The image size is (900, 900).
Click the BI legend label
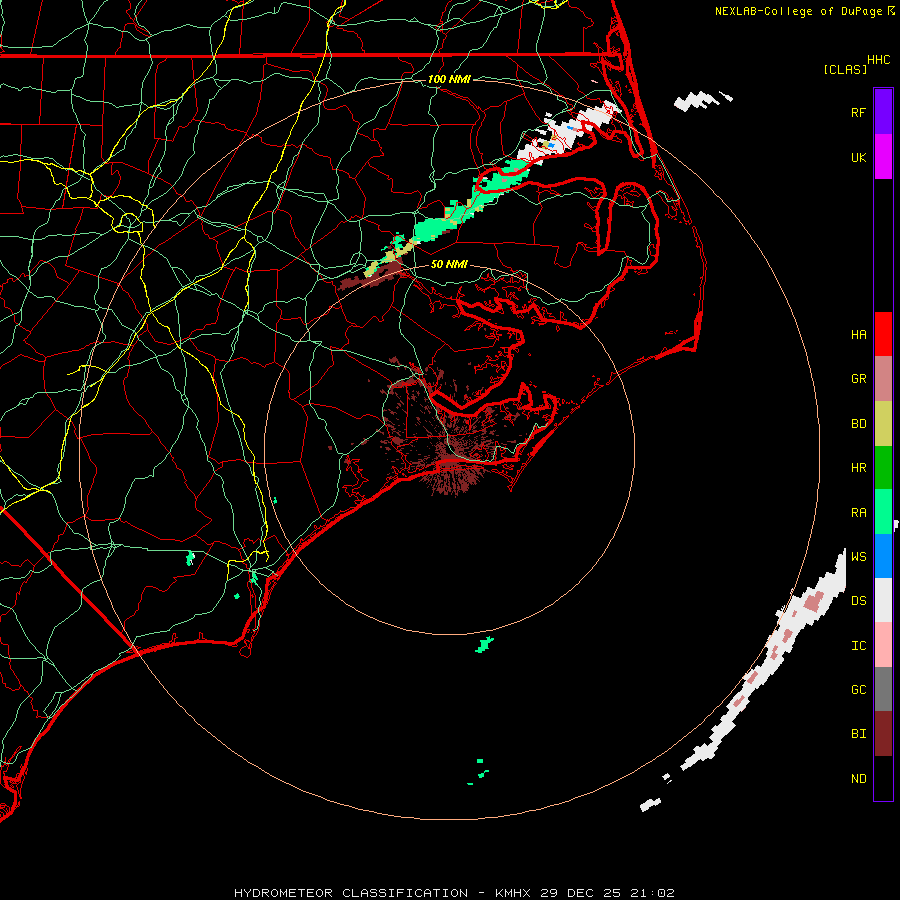coord(858,734)
